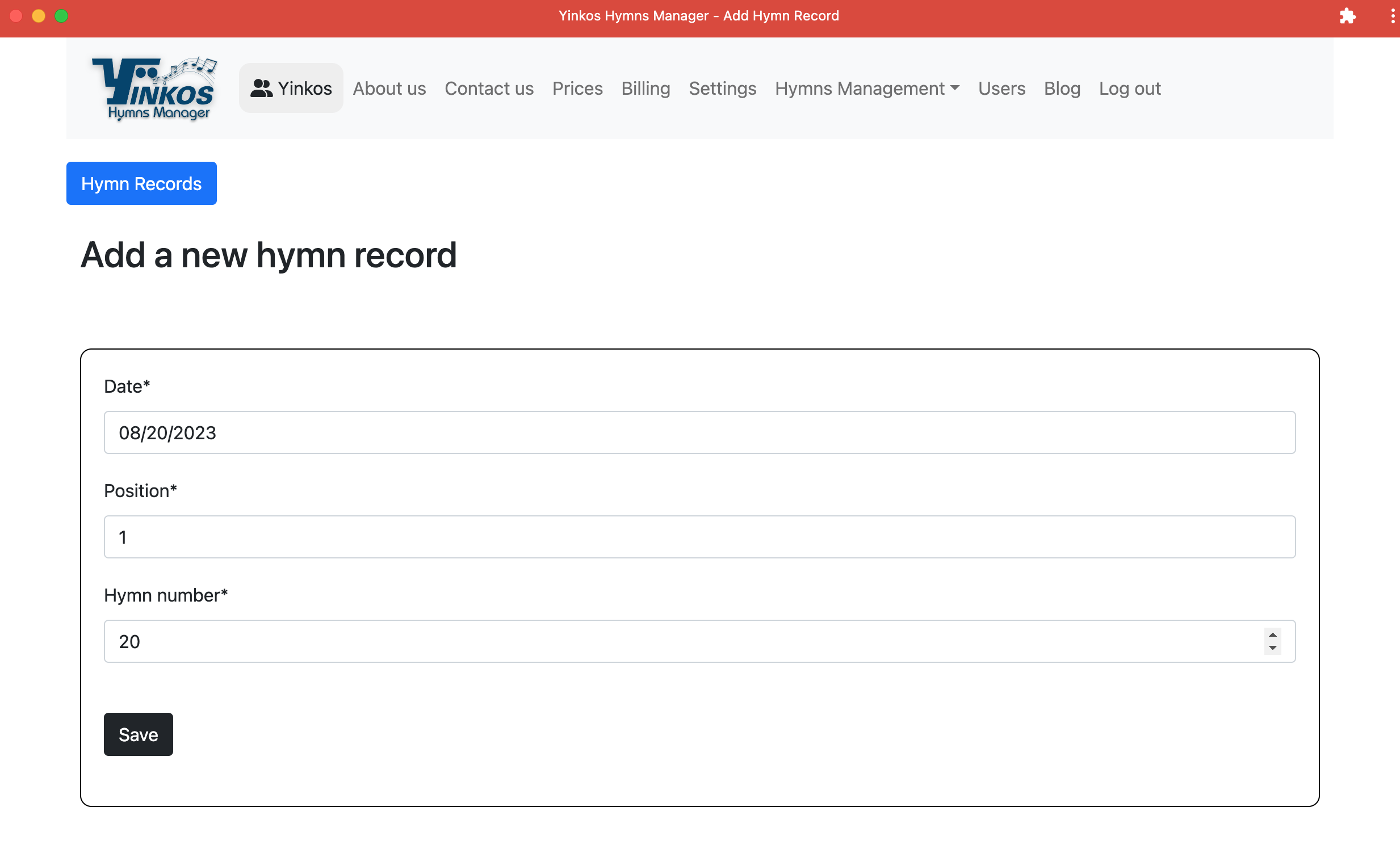Click the blue Hymn Records button
1400x849 pixels.
tap(141, 183)
